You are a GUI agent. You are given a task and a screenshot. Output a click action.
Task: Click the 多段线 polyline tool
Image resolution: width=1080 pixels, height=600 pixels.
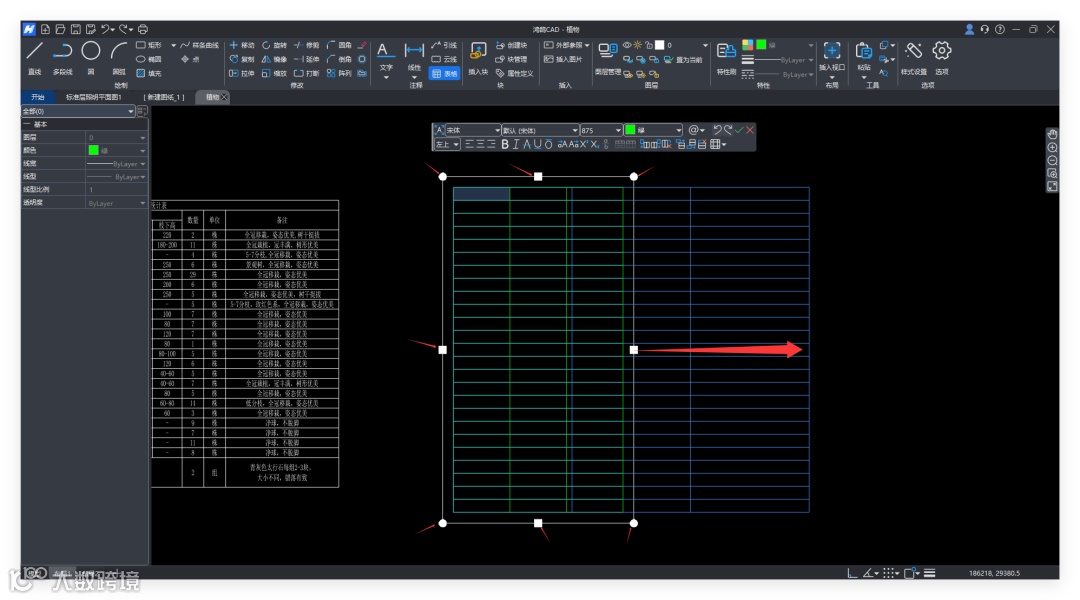62,52
